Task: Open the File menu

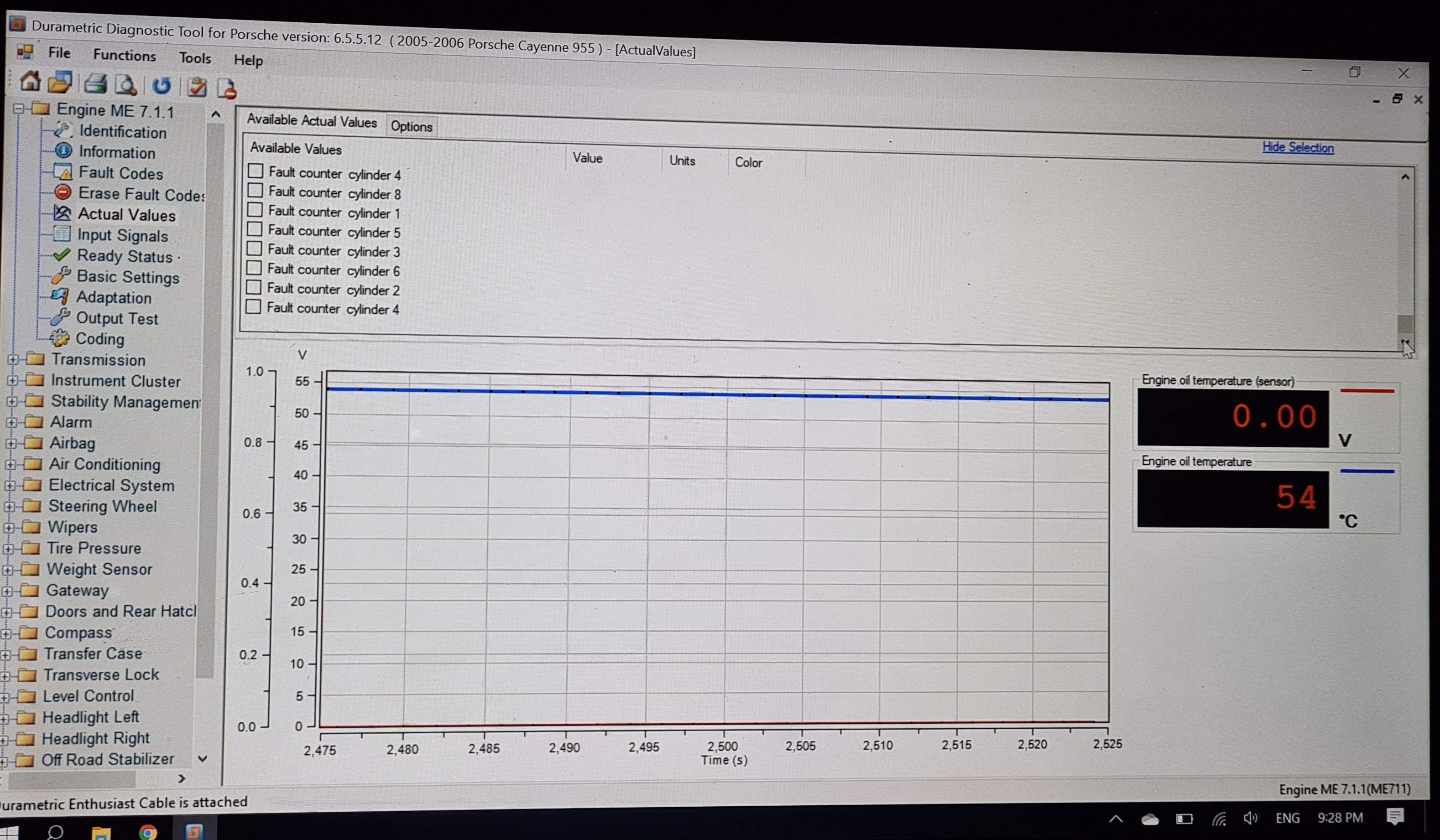Action: click(59, 52)
